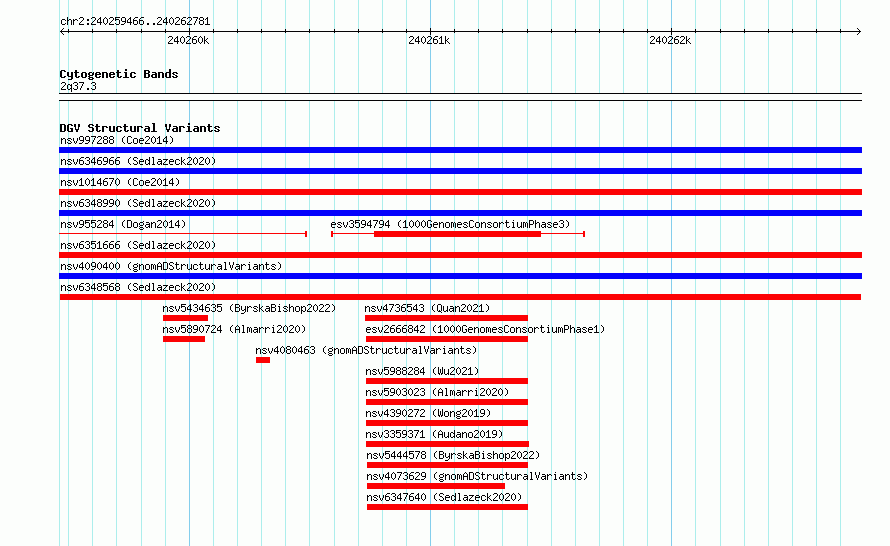This screenshot has height=546, width=890.
Task: Select the red bar under nsv4736543
Action: pos(446,318)
